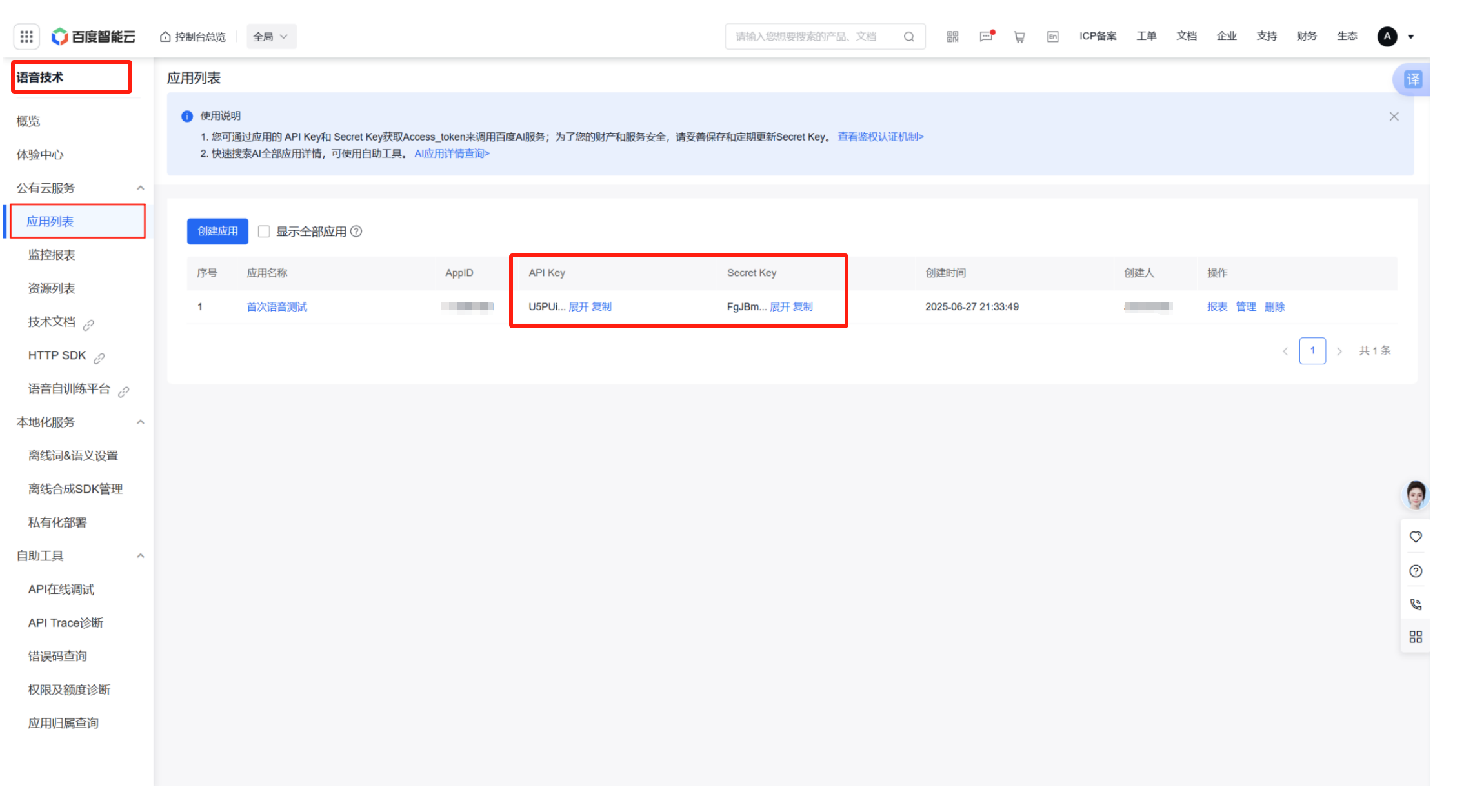Check the 显示全部应用 checkbox
Screen dimensions: 1464x812
[263, 231]
